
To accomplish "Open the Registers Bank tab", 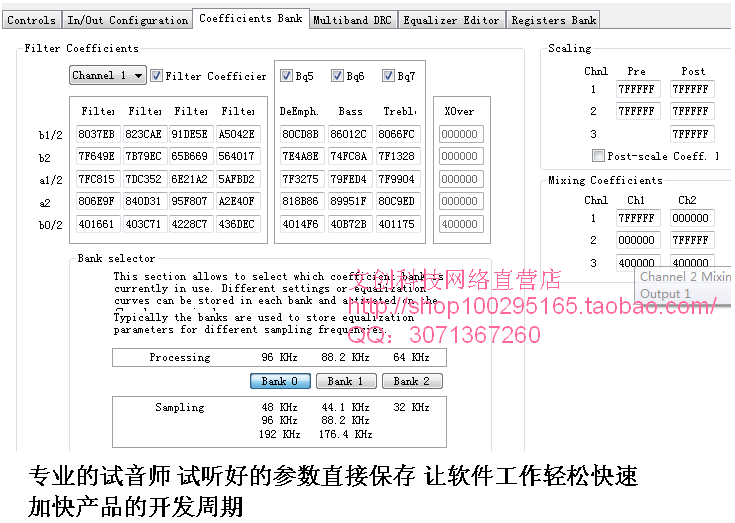I will tap(553, 20).
